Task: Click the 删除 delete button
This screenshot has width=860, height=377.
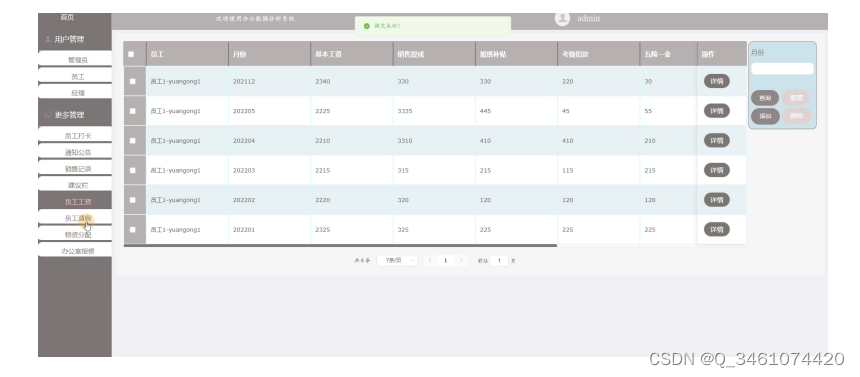Action: click(796, 116)
